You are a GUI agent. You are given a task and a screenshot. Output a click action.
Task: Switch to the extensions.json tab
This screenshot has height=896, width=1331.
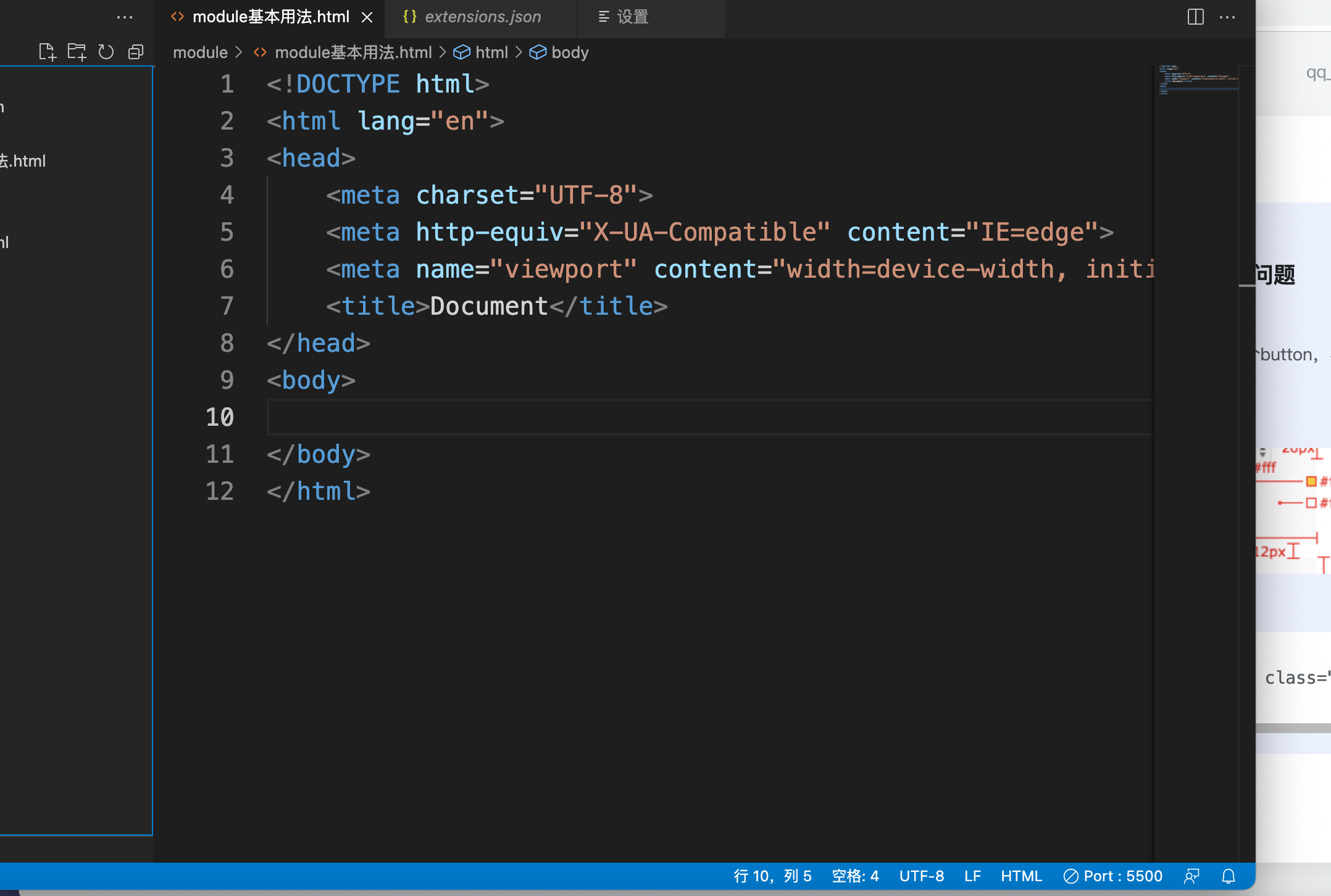[482, 17]
